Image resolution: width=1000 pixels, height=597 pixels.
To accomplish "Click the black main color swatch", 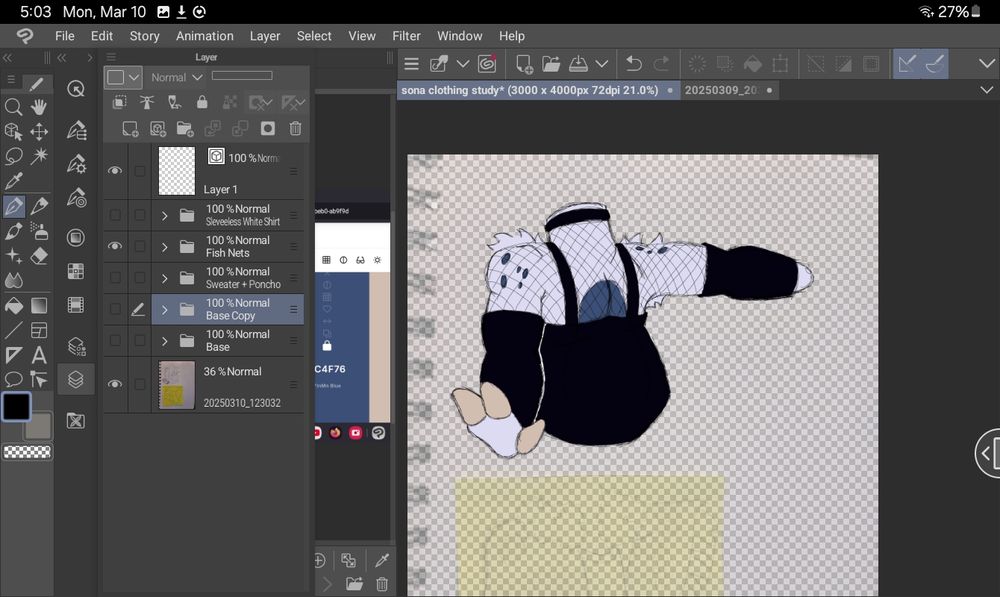I will click(16, 406).
